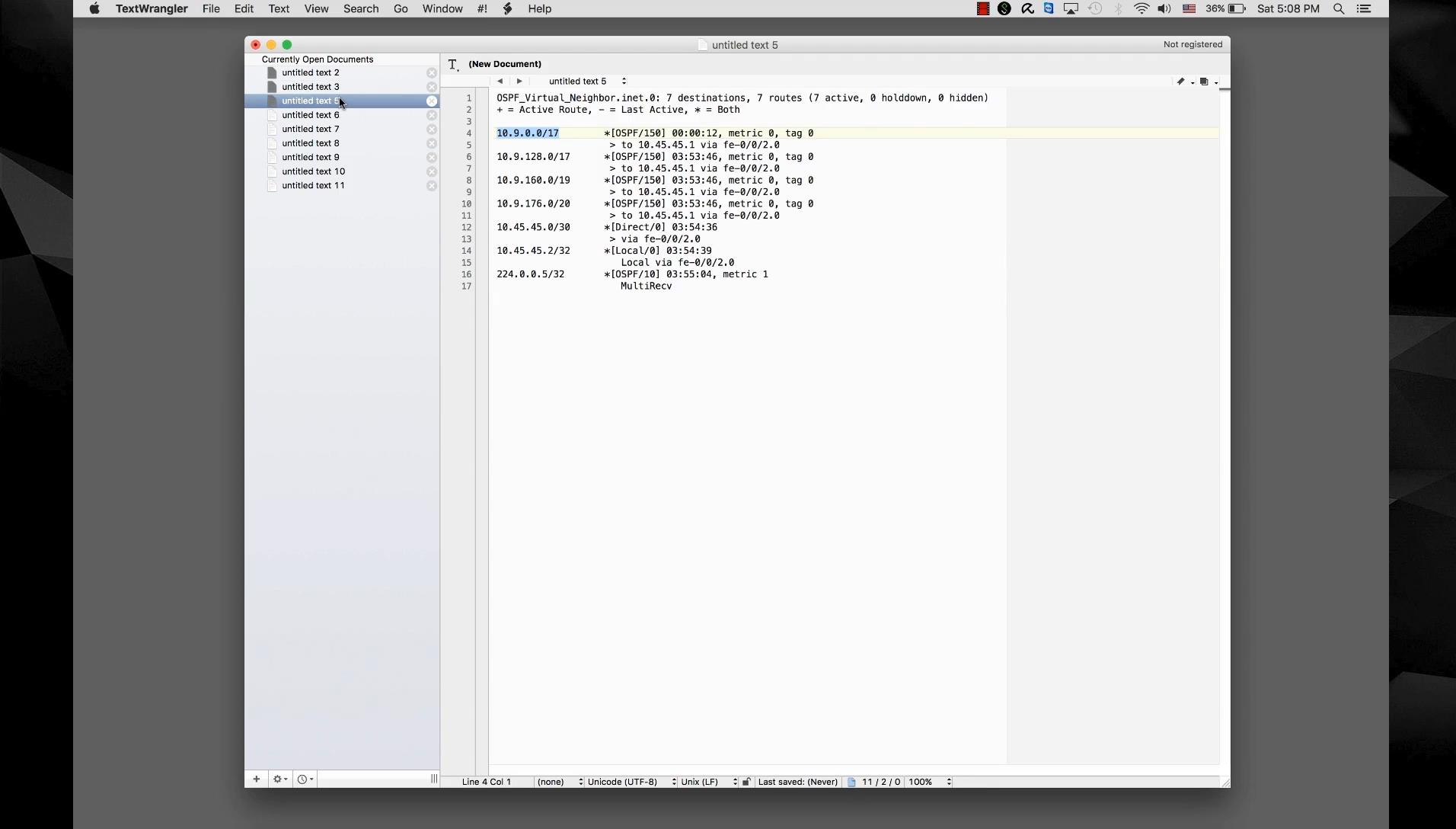The image size is (1456, 829).
Task: Open Notification Center list icon
Action: pos(1365,8)
